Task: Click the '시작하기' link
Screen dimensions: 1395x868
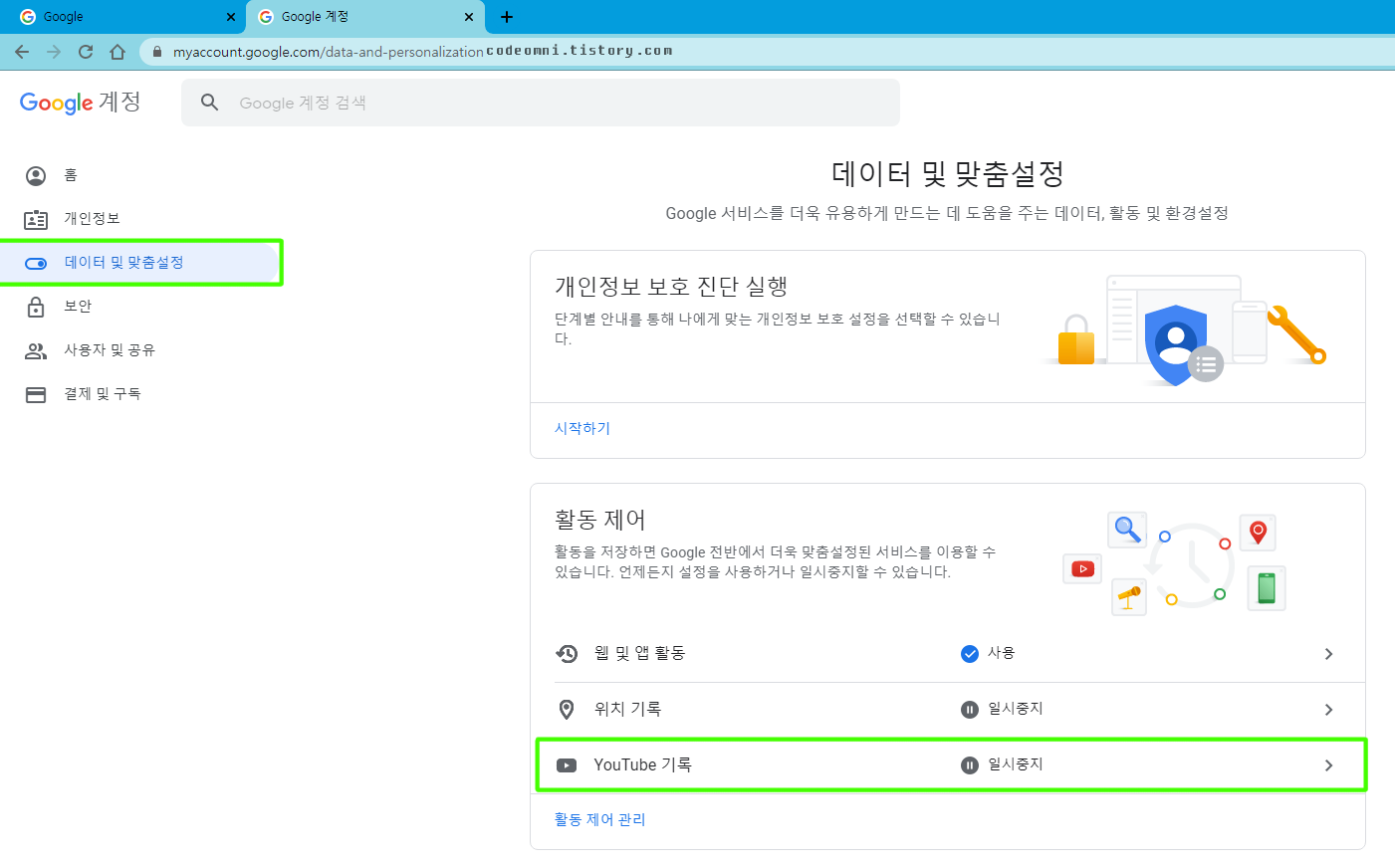Action: [x=582, y=428]
